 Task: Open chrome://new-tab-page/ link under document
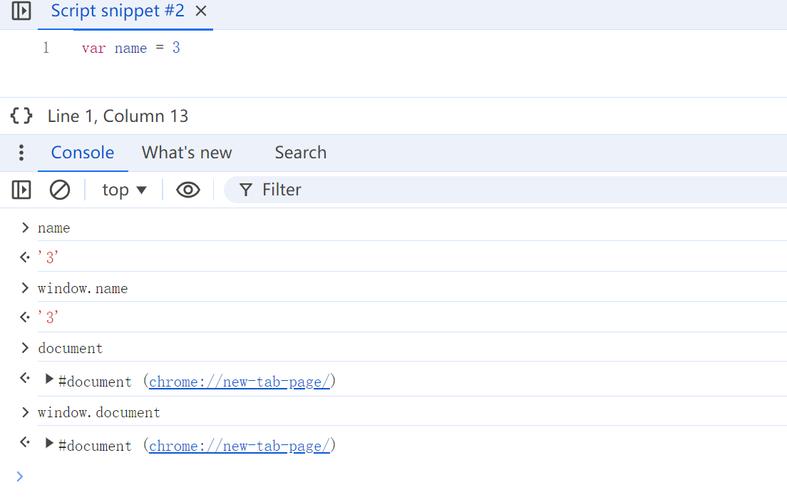tap(239, 382)
